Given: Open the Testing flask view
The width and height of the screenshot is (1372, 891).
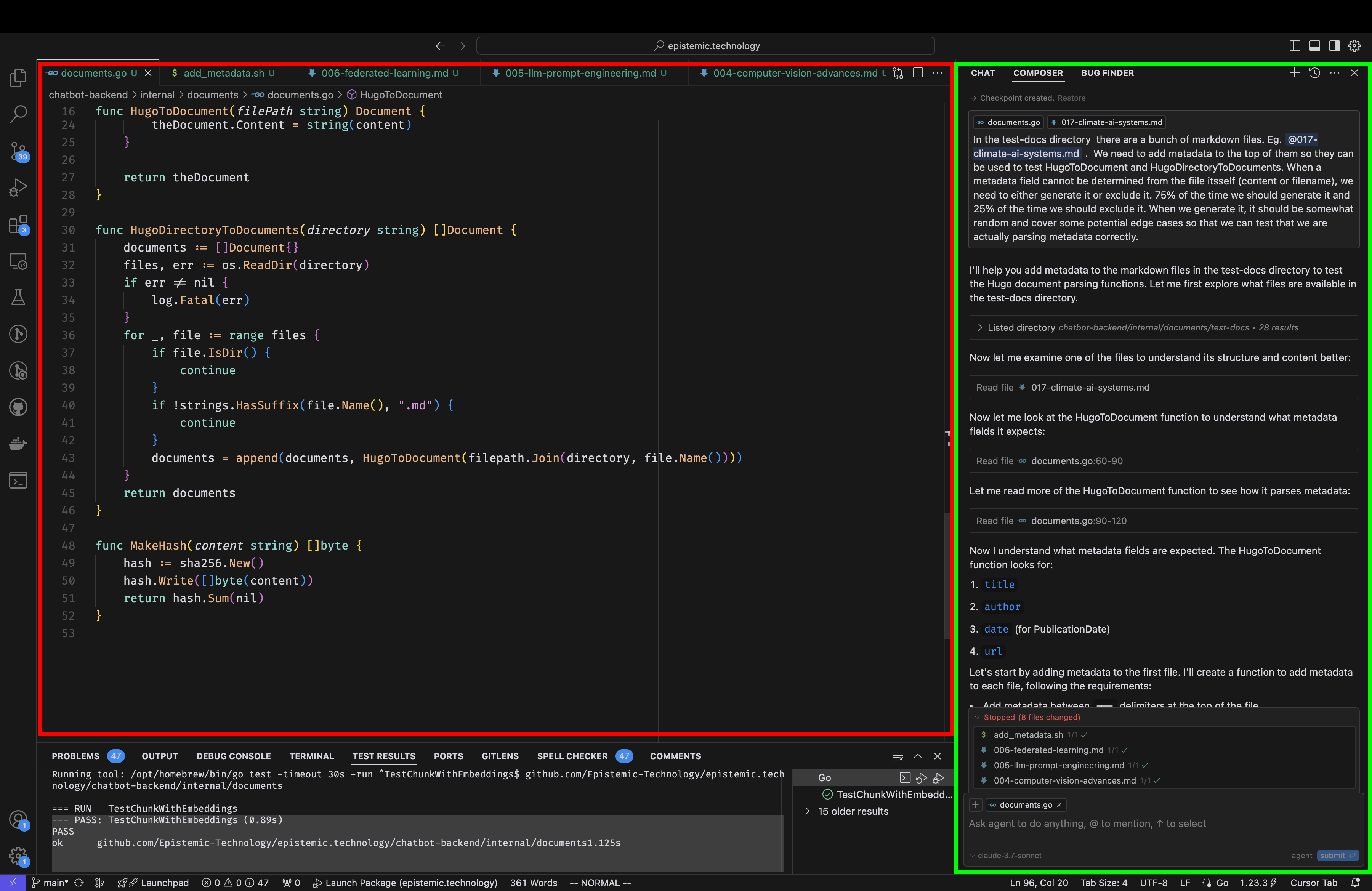Looking at the screenshot, I should [x=18, y=297].
